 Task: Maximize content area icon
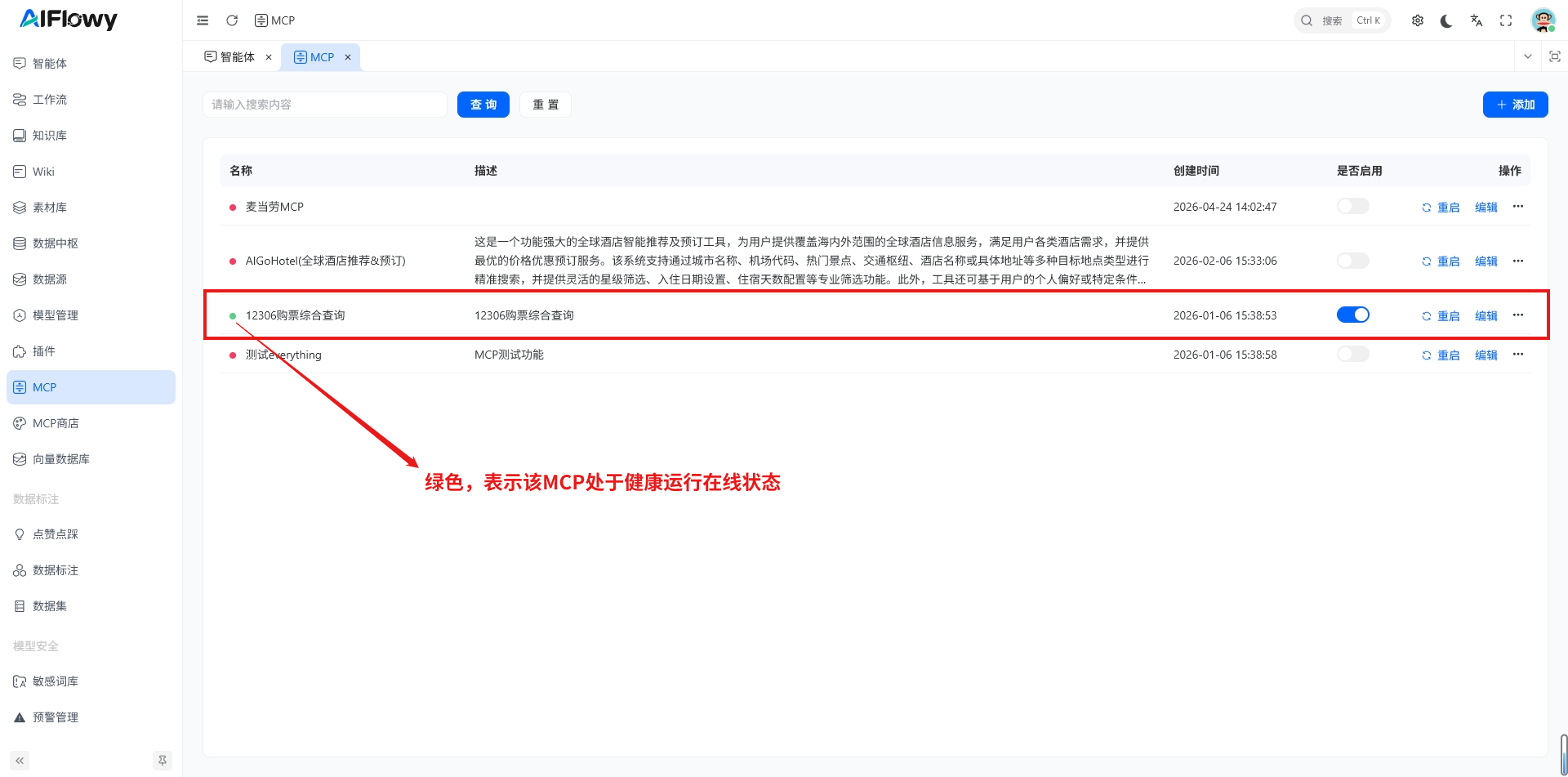(x=1555, y=56)
